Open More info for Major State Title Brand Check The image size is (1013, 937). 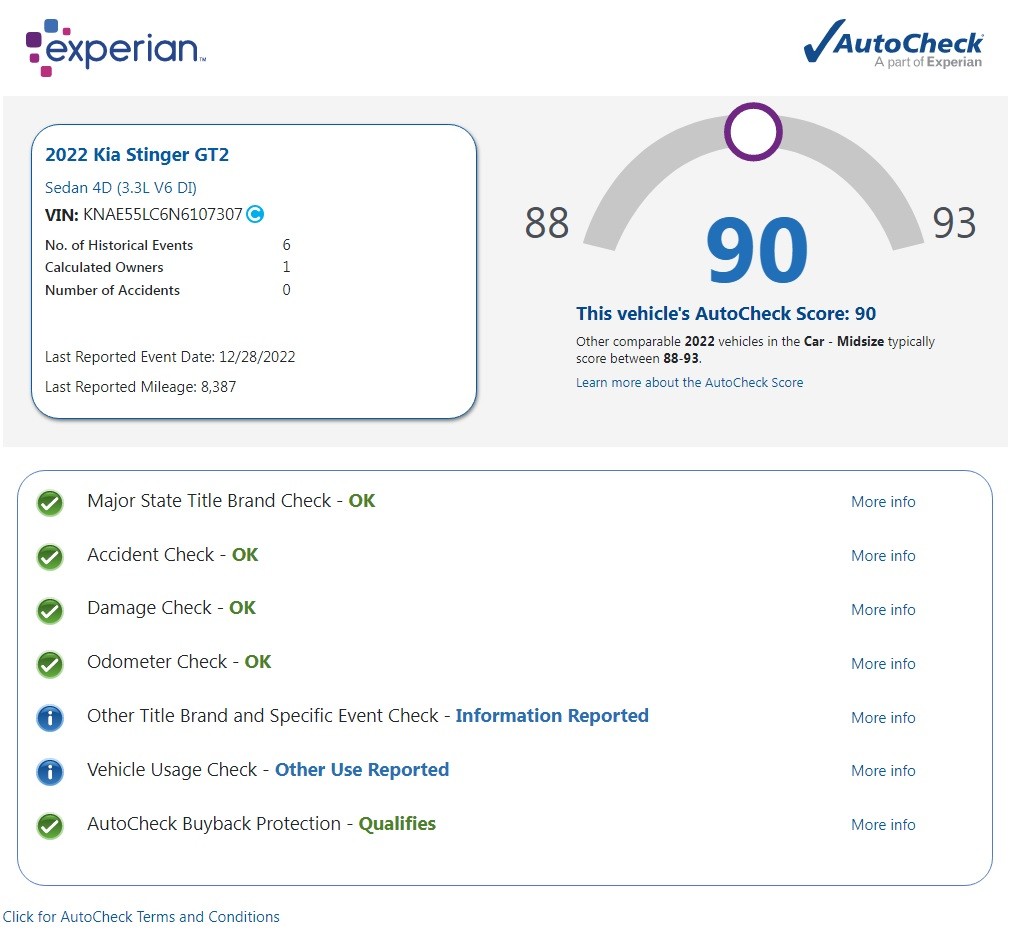click(882, 502)
